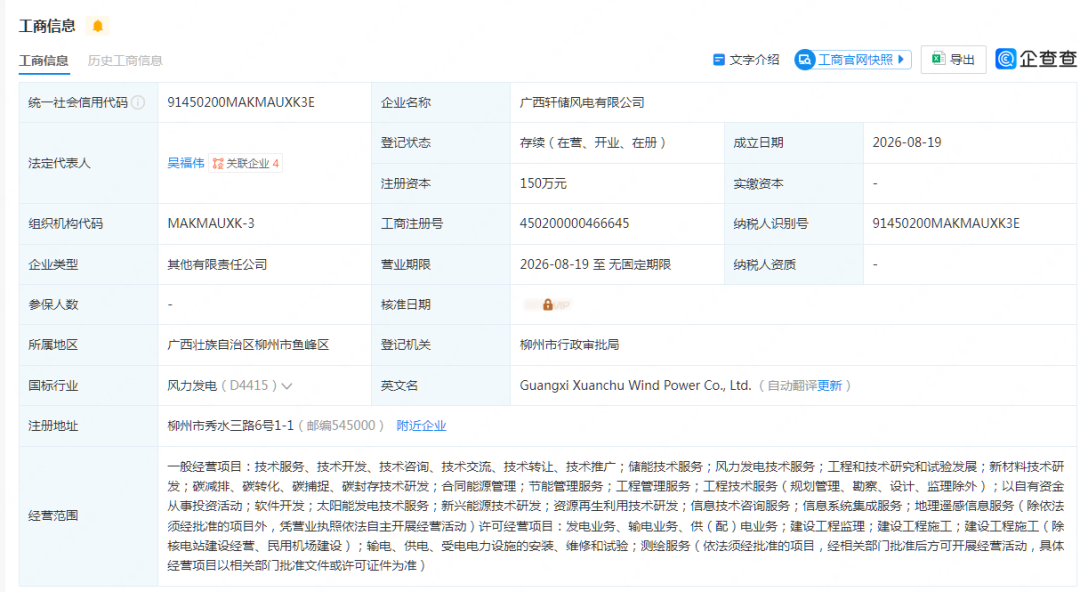The width and height of the screenshot is (1080, 592).
Task: Select credit code 91450200MAKMAUXK3E under 统一社会信用代码
Action: 241,103
